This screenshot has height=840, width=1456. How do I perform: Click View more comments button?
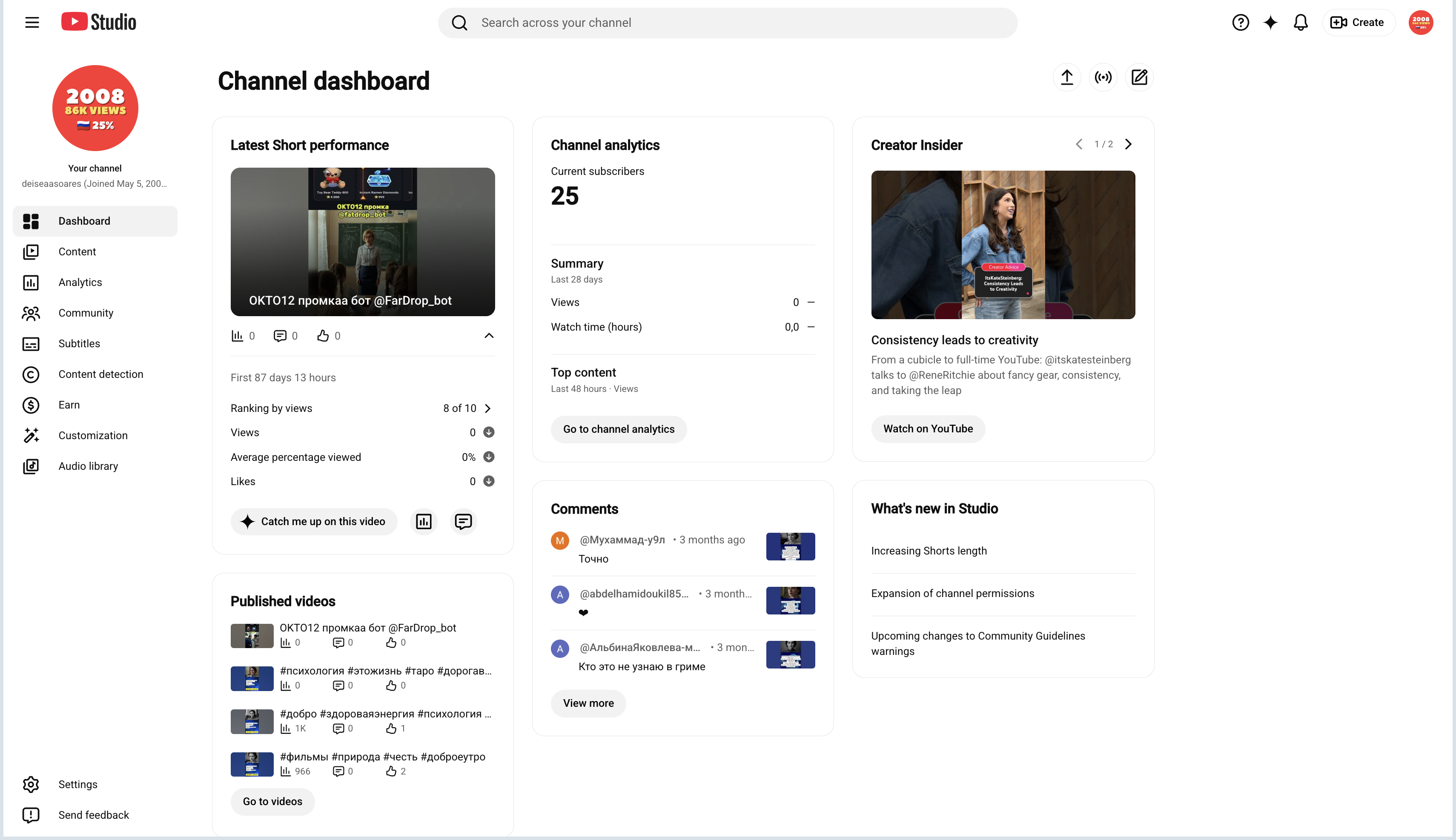(588, 703)
